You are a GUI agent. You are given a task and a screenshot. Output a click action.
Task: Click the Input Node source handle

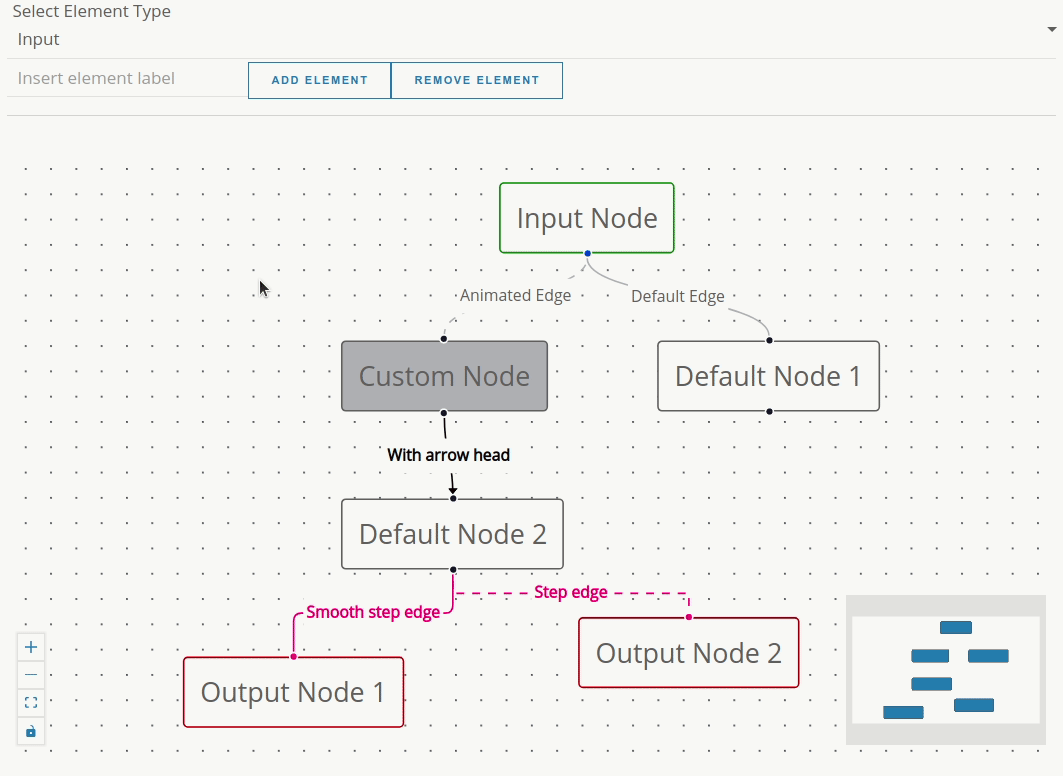tap(588, 253)
